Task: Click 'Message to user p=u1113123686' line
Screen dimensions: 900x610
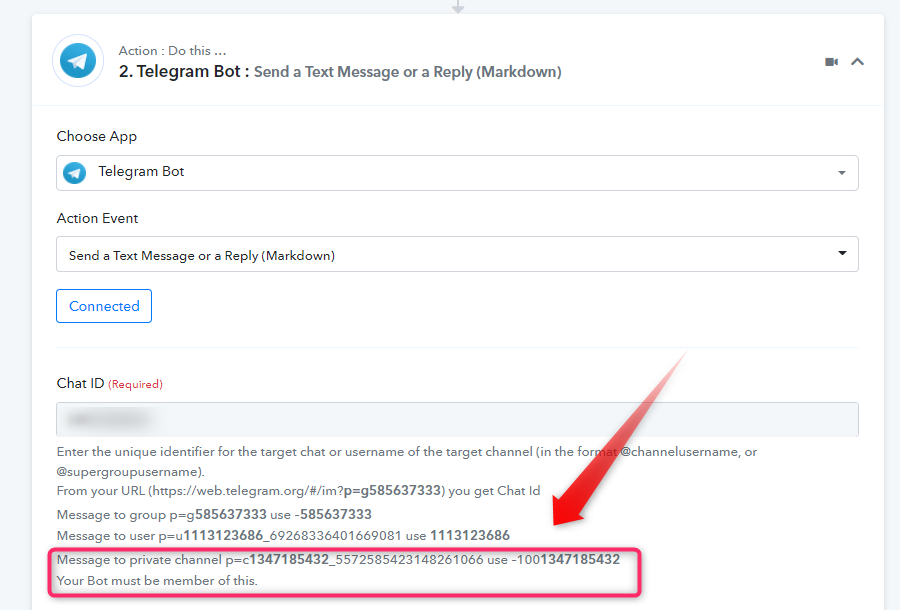Action: [283, 535]
